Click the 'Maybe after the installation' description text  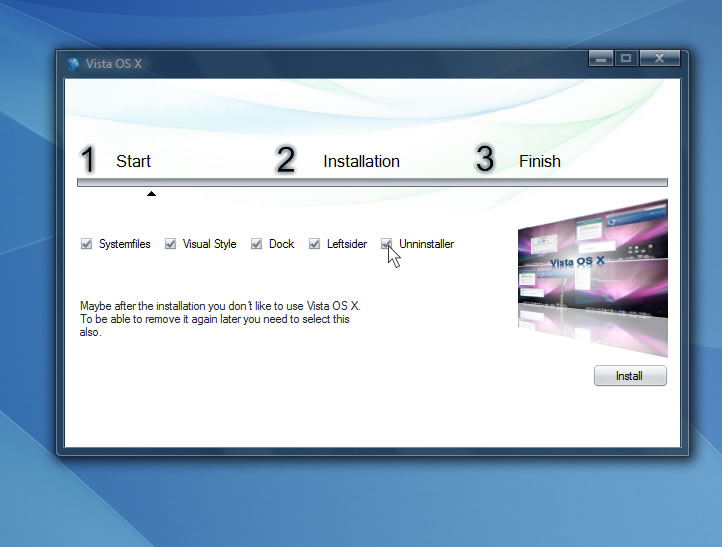point(220,319)
